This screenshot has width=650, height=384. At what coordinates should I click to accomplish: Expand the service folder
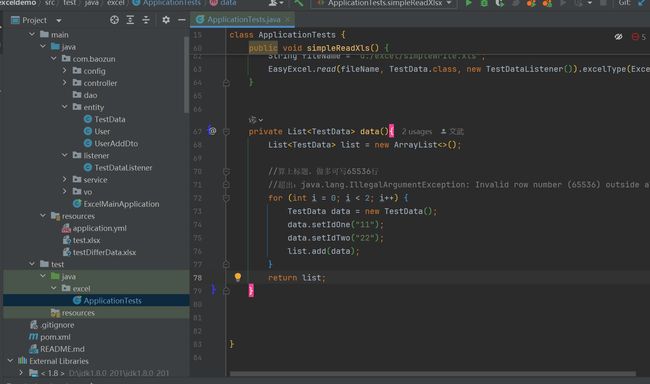coord(64,180)
